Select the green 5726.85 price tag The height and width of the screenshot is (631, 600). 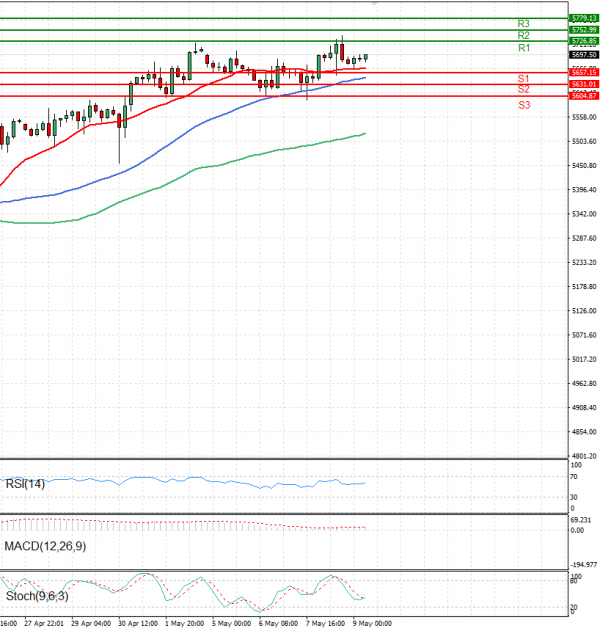(x=583, y=41)
